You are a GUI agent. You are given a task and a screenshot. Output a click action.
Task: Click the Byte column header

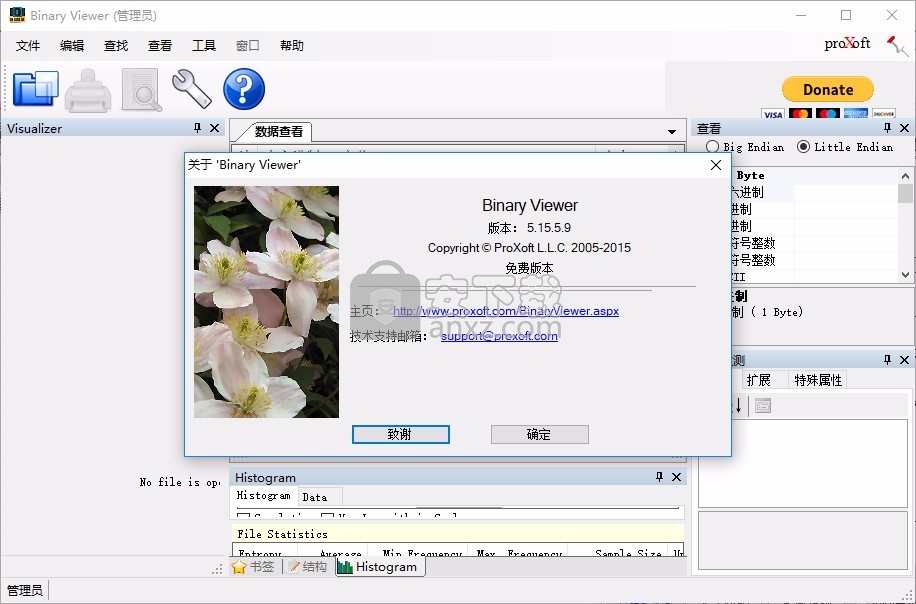(750, 175)
